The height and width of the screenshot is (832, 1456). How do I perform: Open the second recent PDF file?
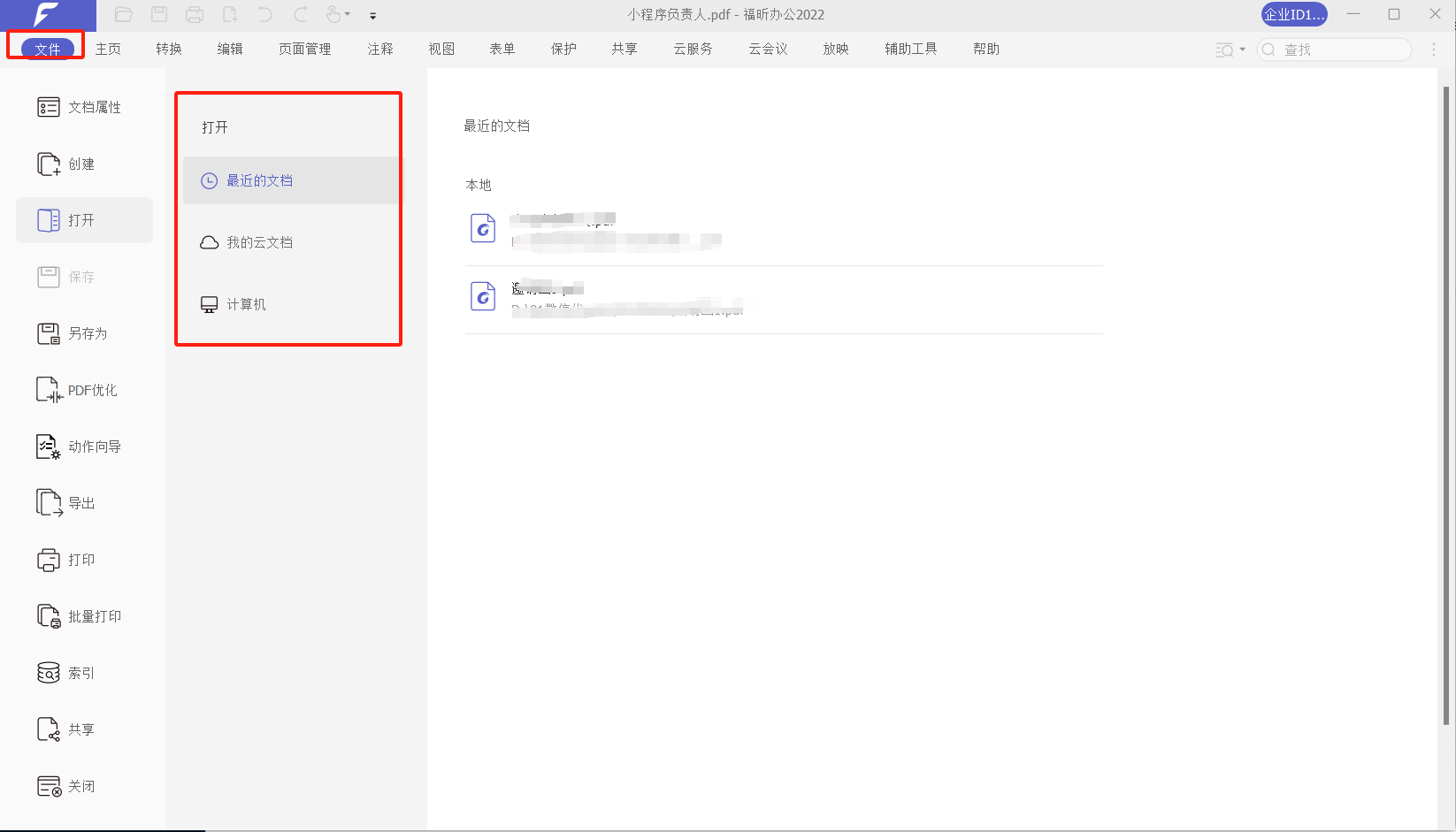pos(784,300)
